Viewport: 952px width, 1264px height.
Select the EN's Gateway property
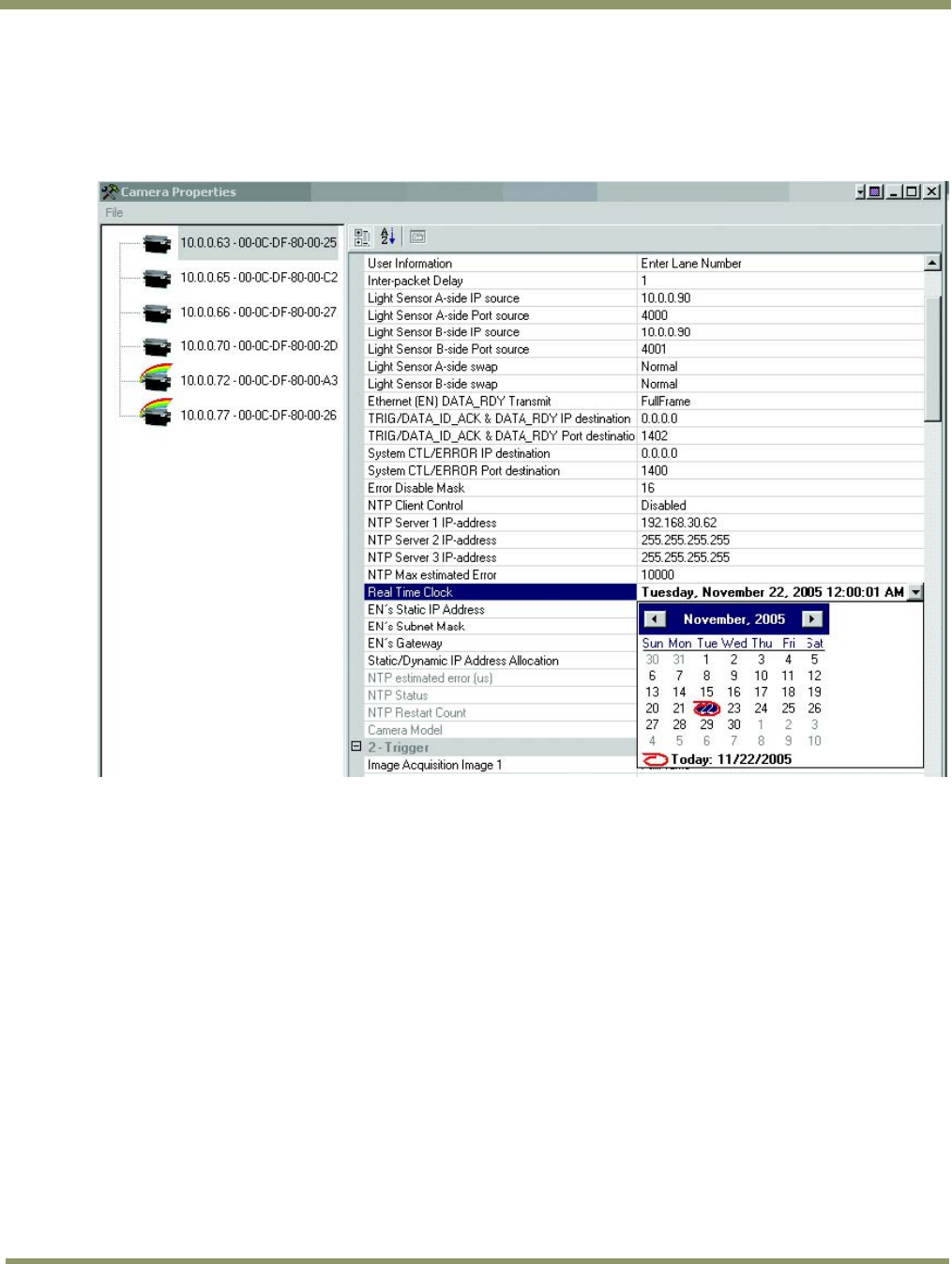tap(500, 644)
